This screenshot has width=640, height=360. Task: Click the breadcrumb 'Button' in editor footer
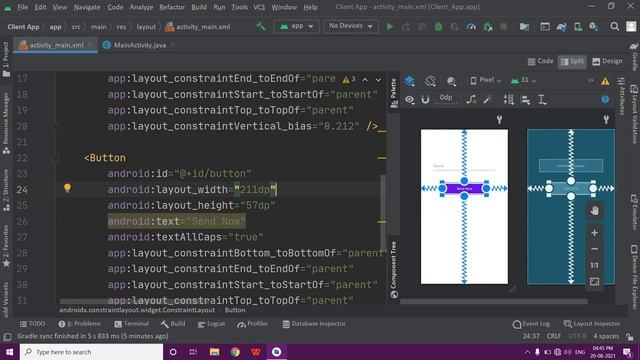click(235, 310)
